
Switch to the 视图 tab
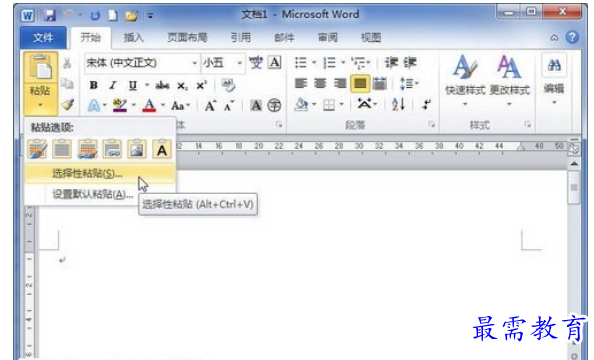tap(370, 38)
